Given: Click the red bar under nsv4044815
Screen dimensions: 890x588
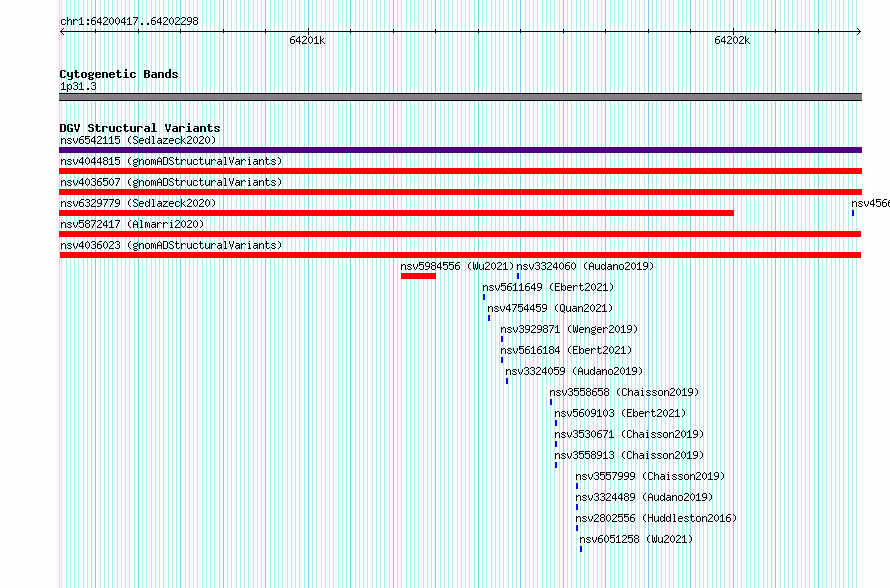Looking at the screenshot, I should 460,171.
